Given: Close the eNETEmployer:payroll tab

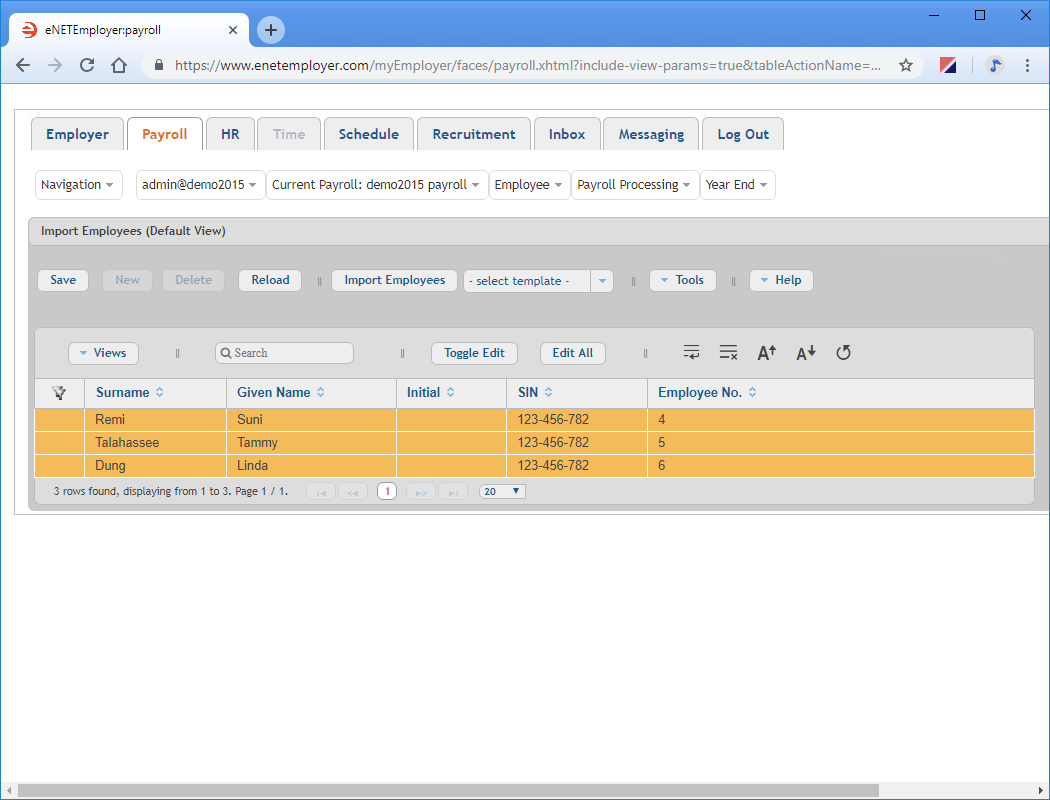Looking at the screenshot, I should point(232,30).
